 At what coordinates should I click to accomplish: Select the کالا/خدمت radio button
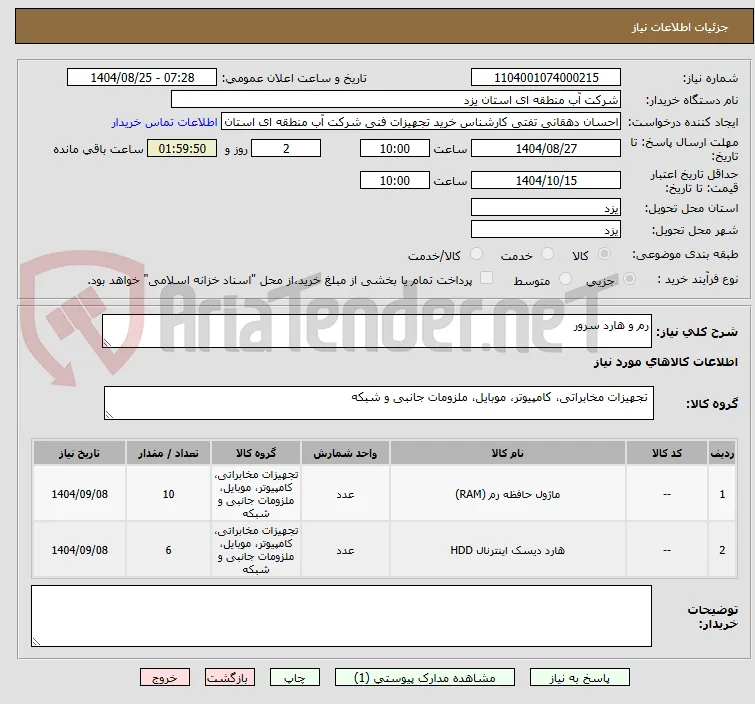coord(476,254)
